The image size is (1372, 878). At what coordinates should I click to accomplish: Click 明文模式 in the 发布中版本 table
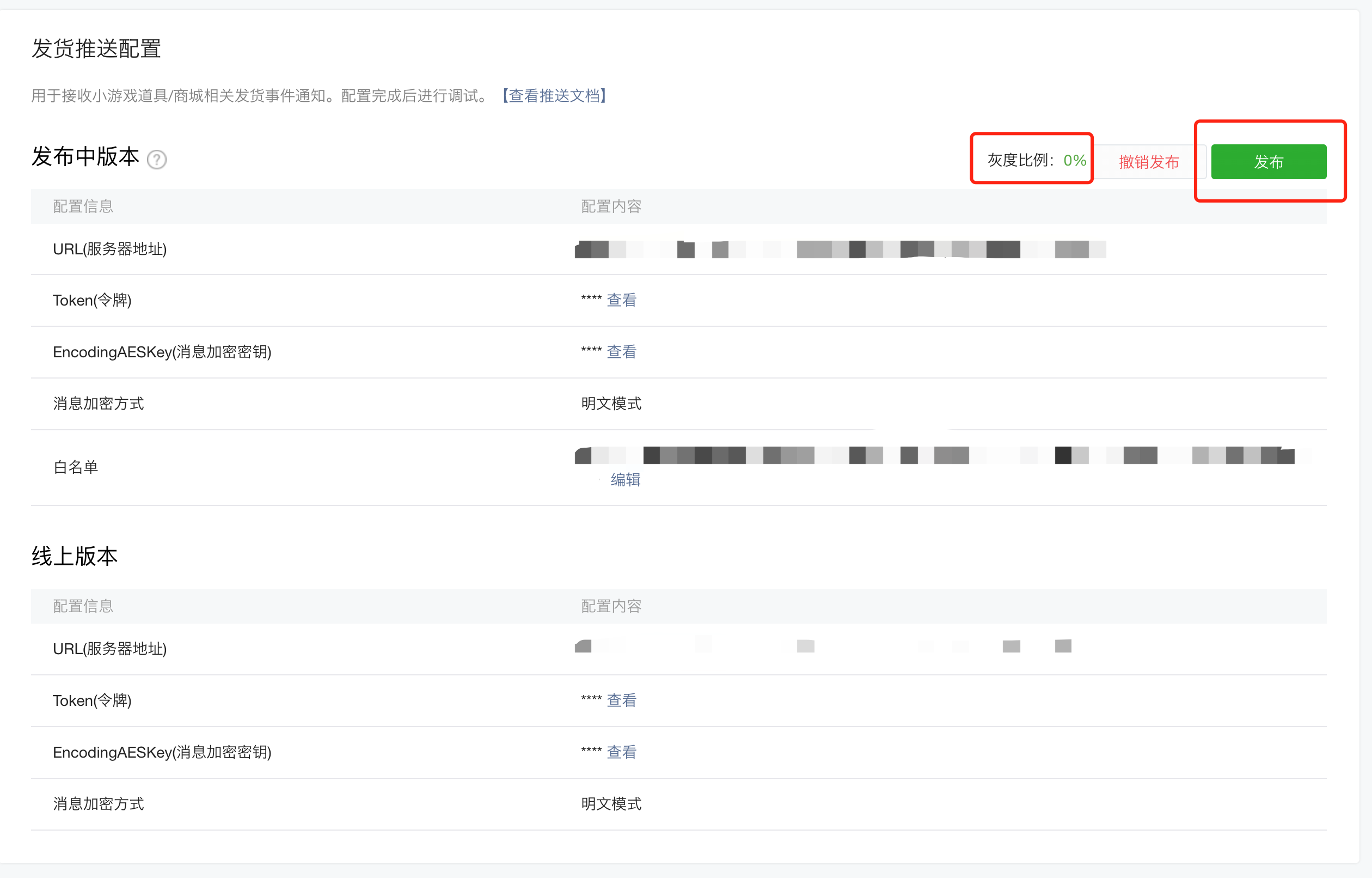tap(611, 404)
